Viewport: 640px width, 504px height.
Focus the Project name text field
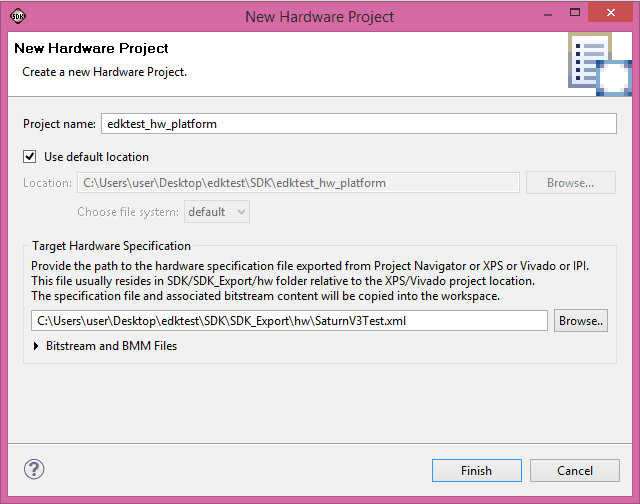click(x=358, y=124)
